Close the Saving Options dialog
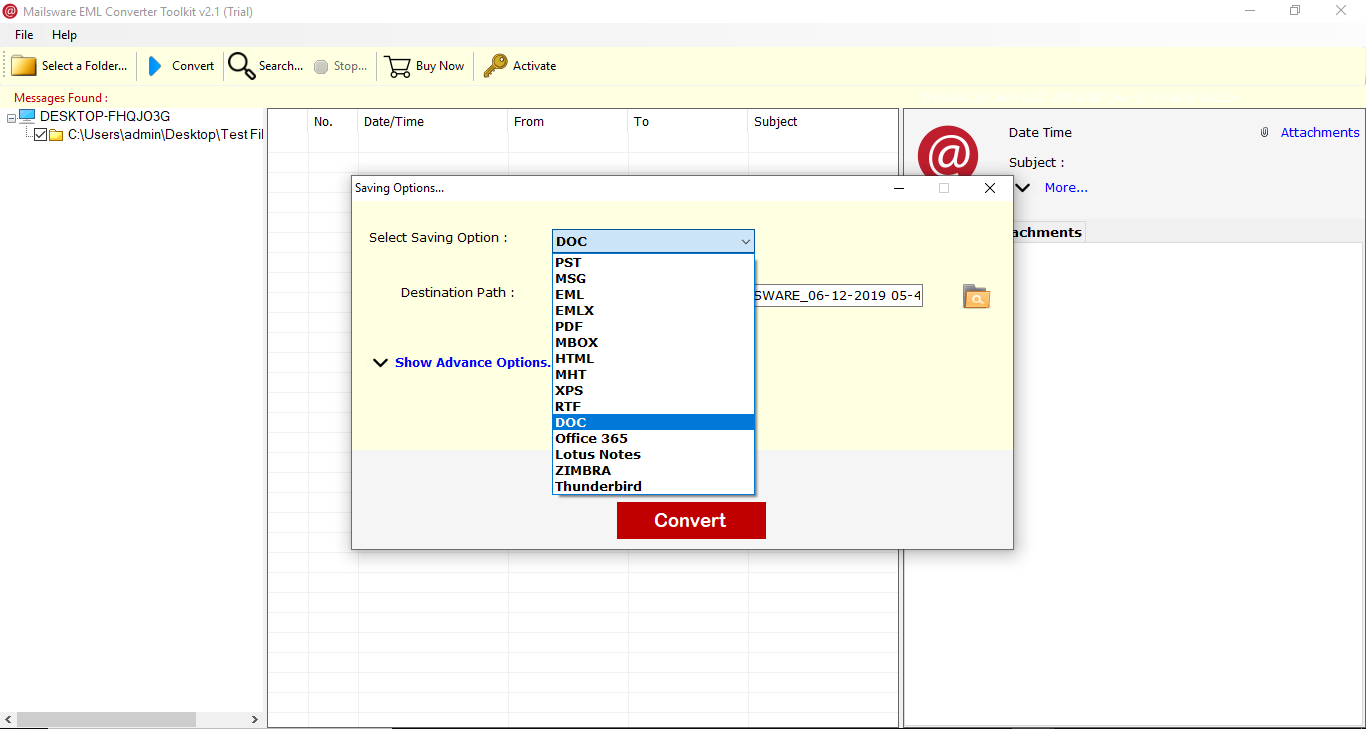Image resolution: width=1366 pixels, height=729 pixels. 990,188
